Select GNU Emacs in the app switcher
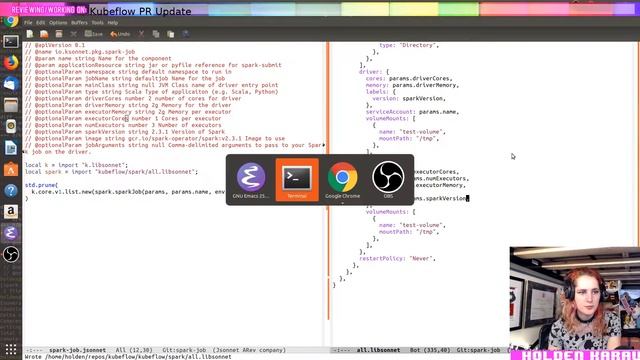640x360 pixels. tap(251, 180)
